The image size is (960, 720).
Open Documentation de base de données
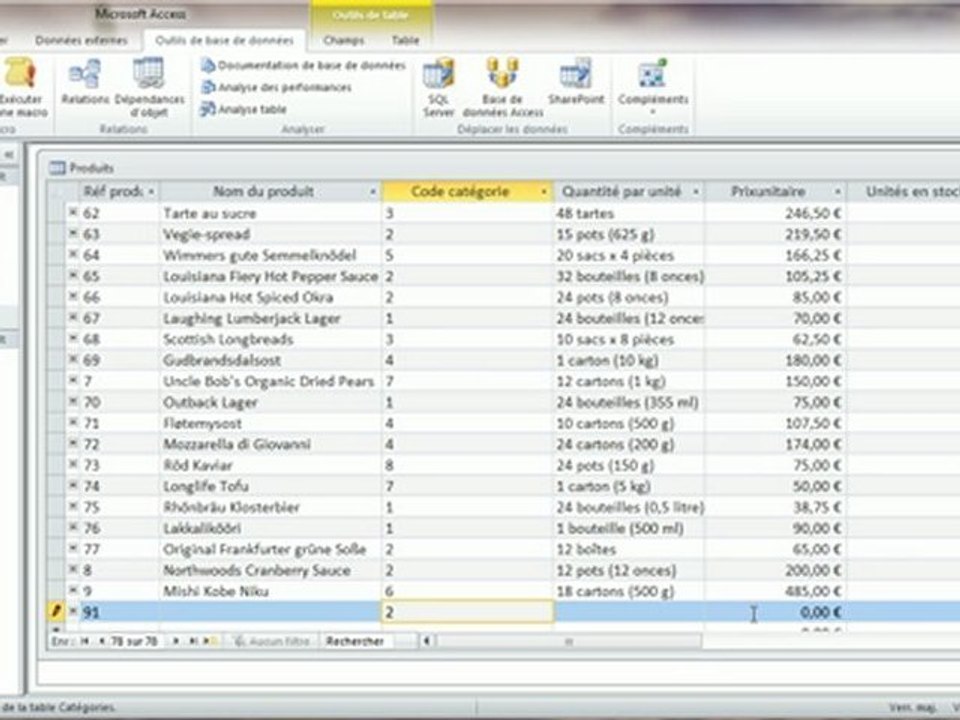[x=304, y=66]
